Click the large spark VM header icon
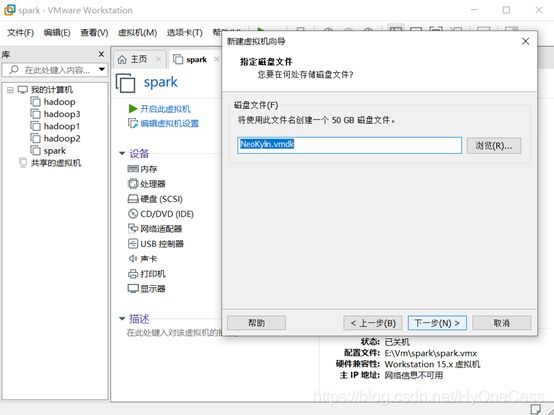Viewport: 554px width, 415px height. [x=125, y=83]
